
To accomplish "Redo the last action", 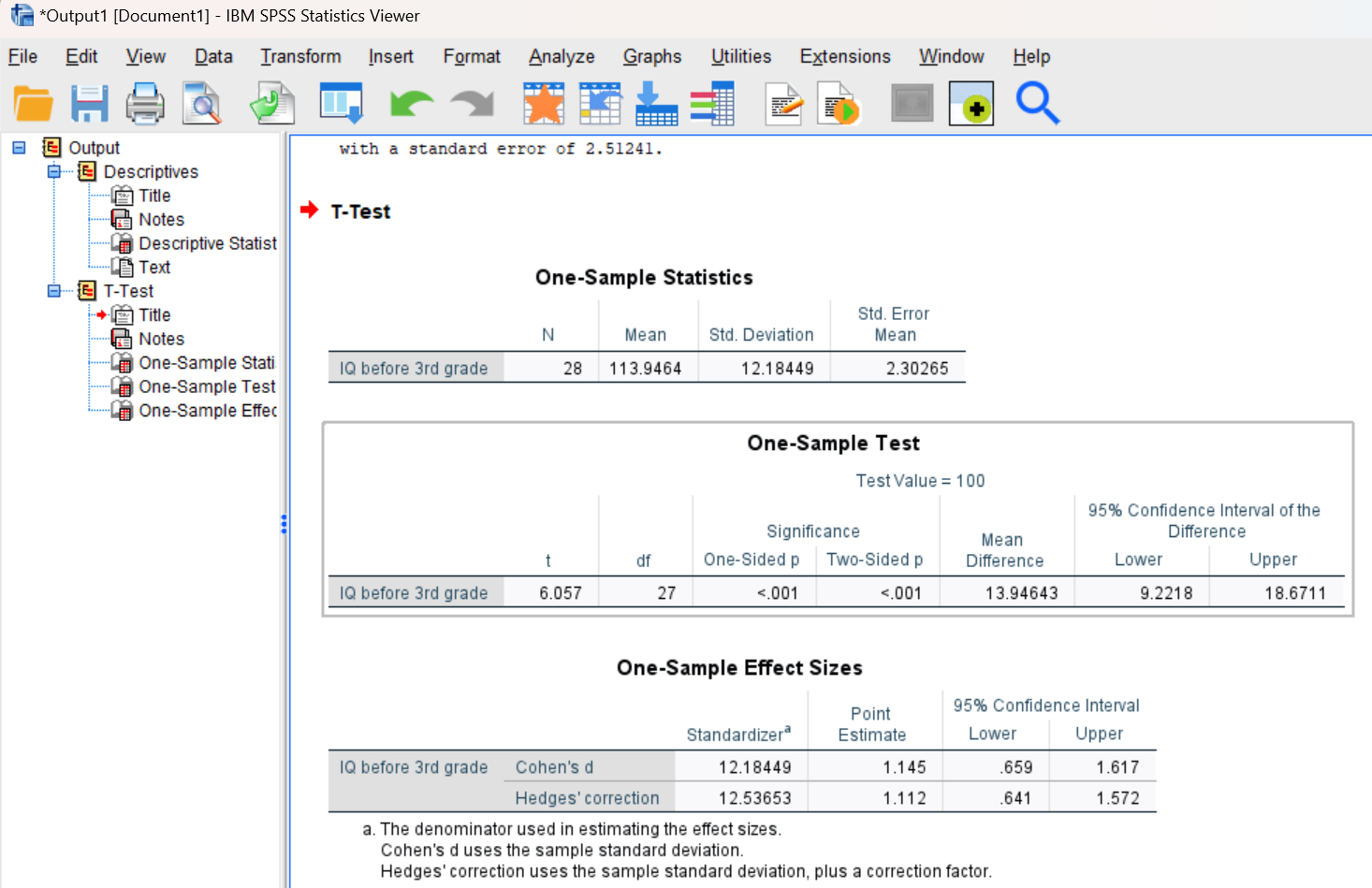I will point(473,104).
